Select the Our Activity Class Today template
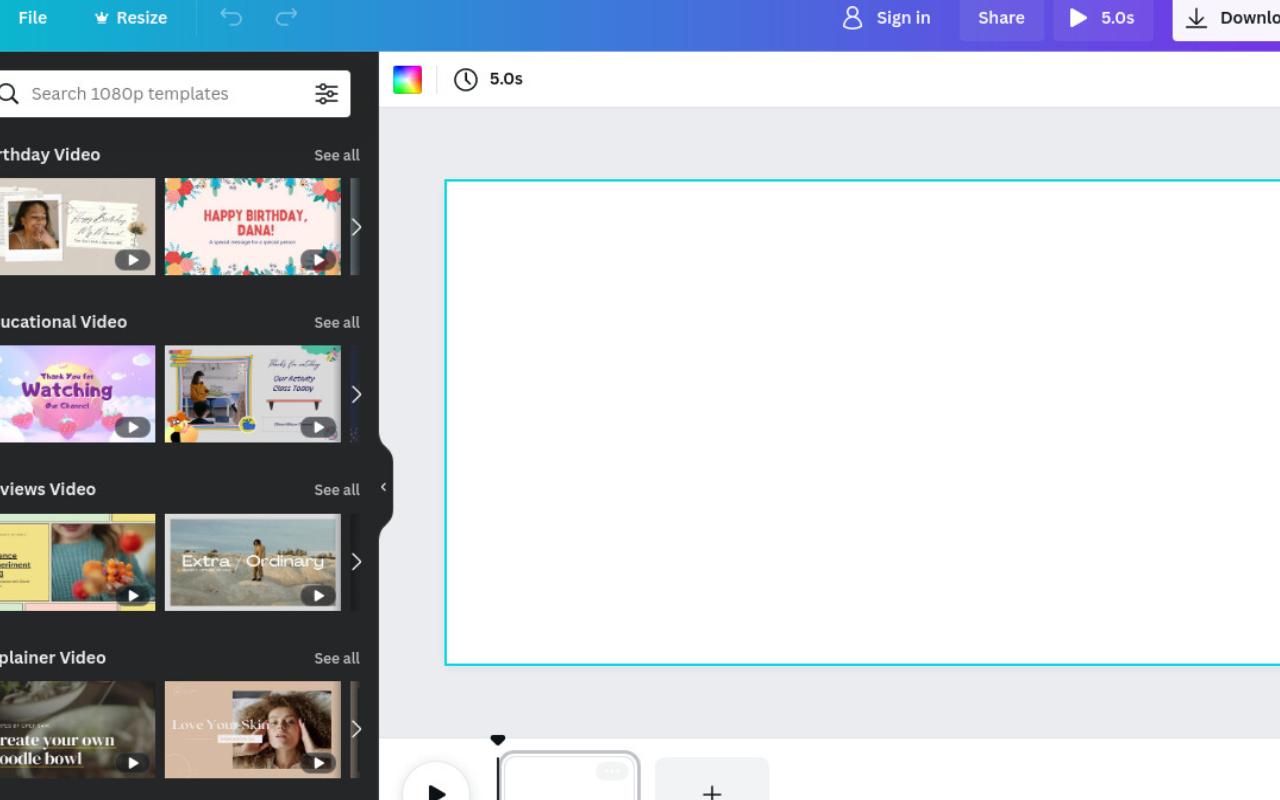Screen dimensions: 1280x800 click(x=252, y=394)
